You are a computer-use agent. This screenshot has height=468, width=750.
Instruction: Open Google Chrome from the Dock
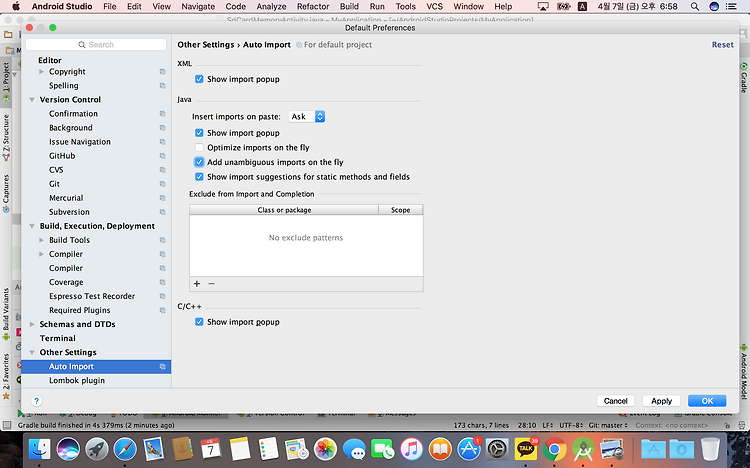tap(554, 449)
